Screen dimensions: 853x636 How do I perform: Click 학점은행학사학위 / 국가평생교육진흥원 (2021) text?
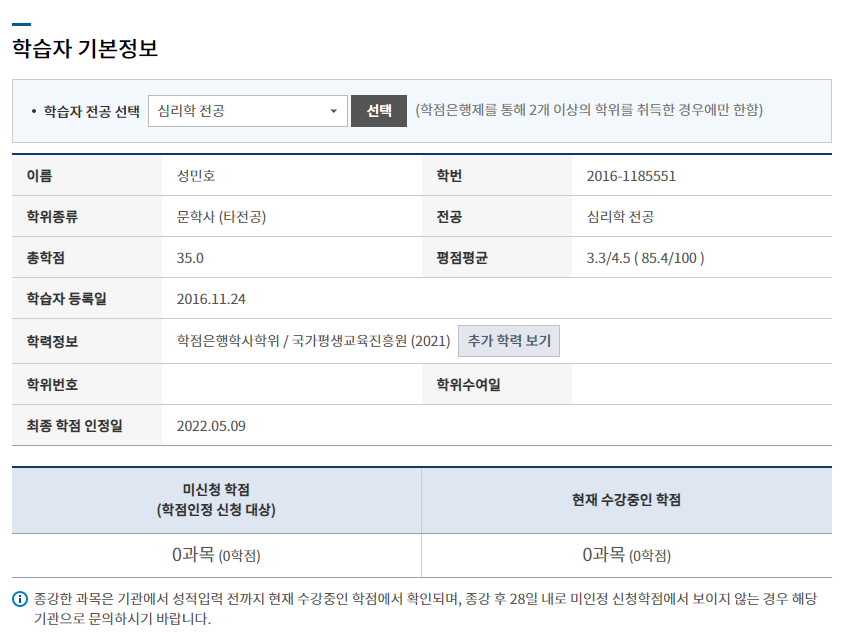(x=313, y=341)
